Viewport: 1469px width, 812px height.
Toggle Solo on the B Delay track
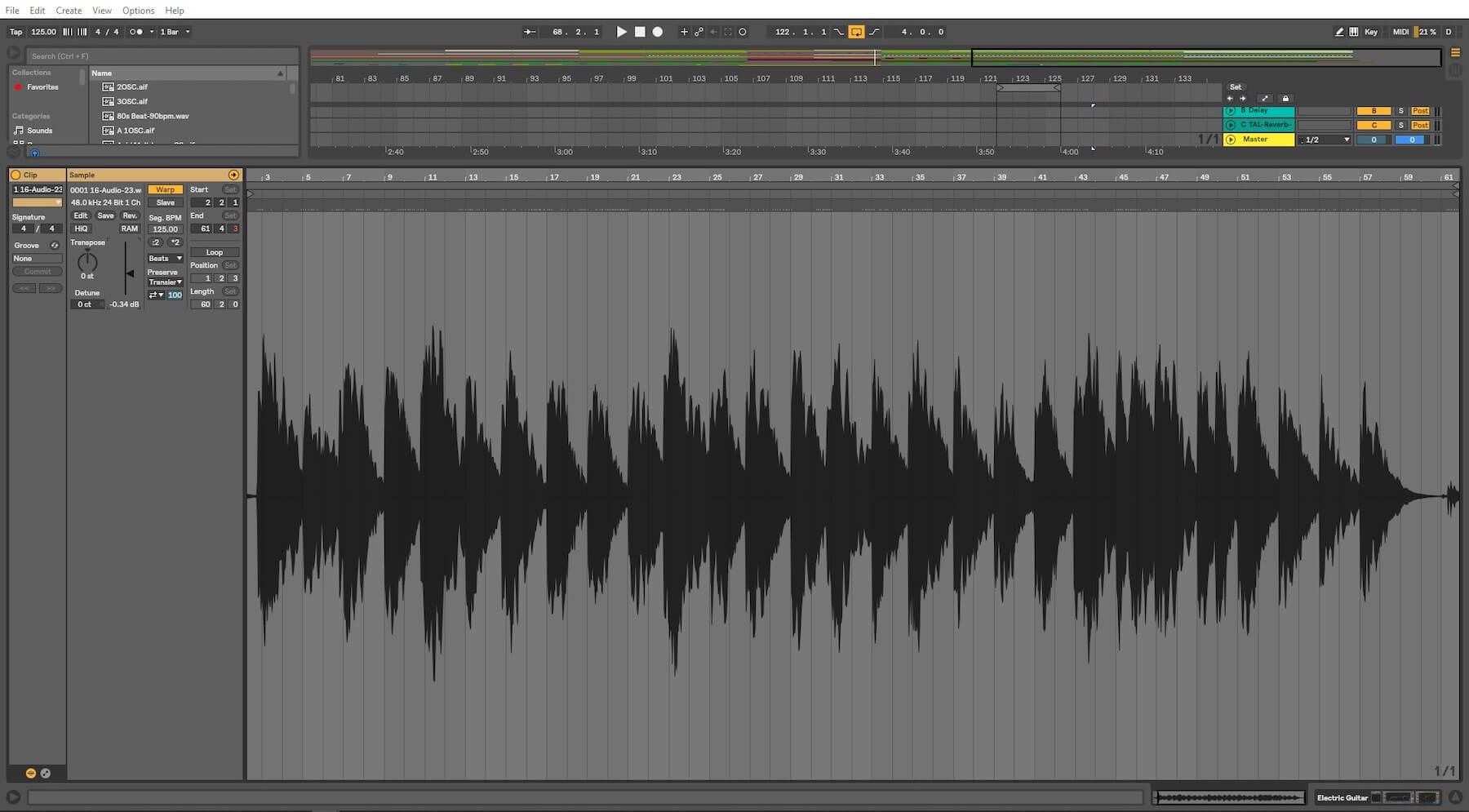(x=1401, y=111)
